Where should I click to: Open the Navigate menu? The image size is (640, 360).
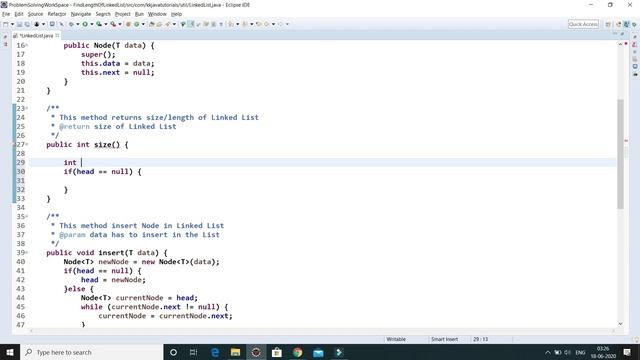81,14
